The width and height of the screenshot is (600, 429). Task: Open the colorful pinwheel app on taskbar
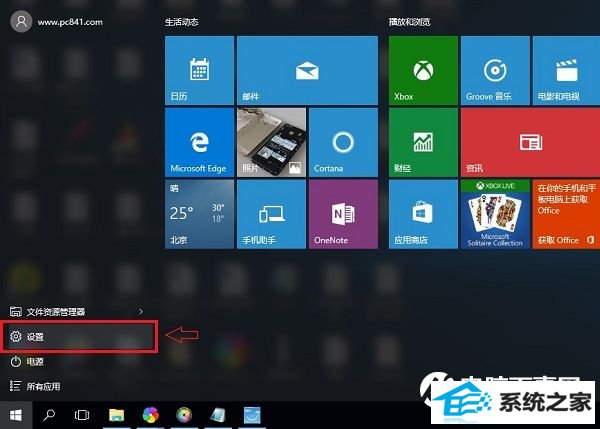click(150, 415)
